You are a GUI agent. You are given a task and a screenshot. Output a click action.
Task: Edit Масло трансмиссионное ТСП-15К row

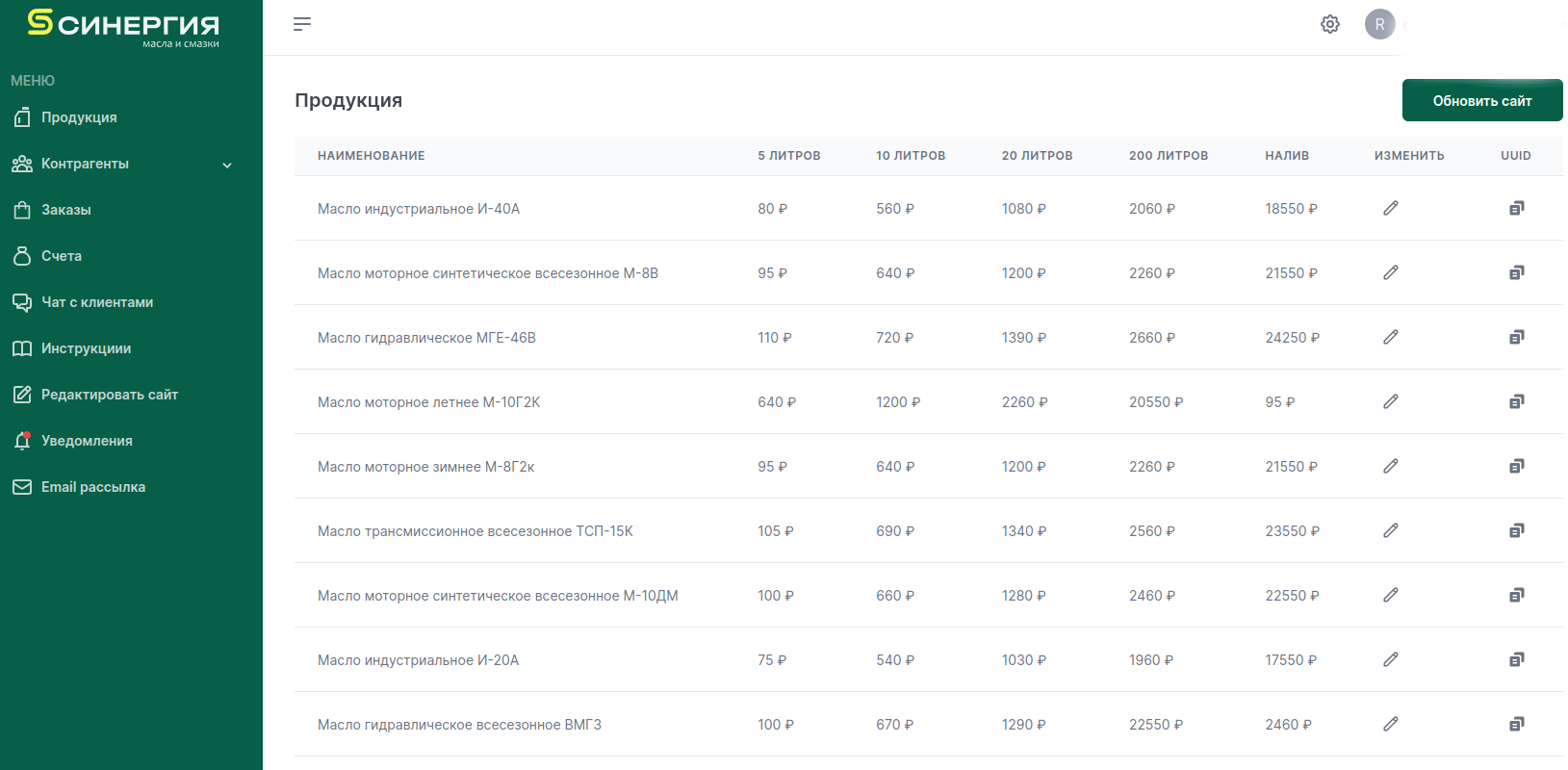point(1391,530)
